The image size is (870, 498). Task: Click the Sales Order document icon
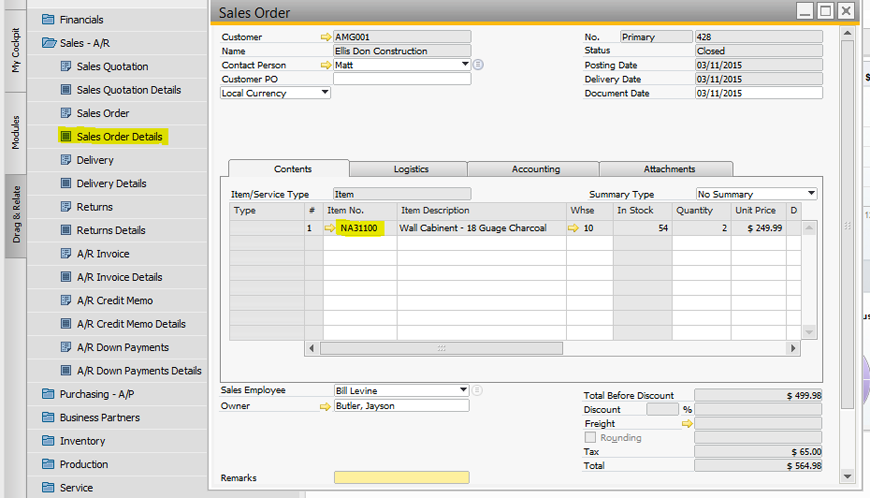[x=65, y=113]
